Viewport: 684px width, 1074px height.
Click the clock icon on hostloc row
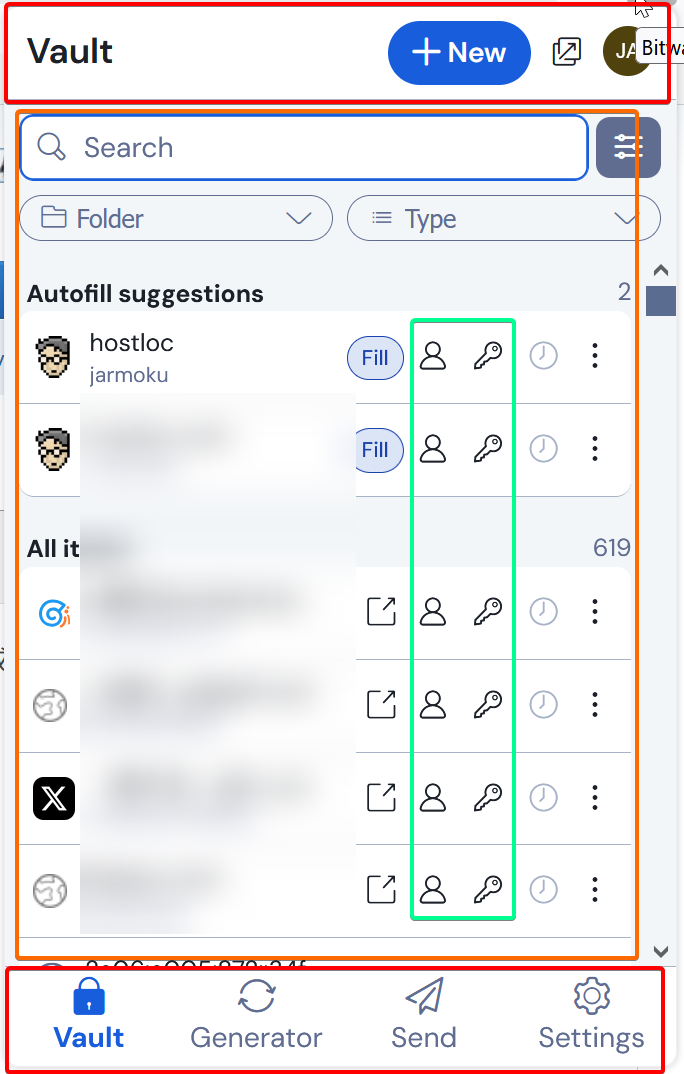pos(544,356)
